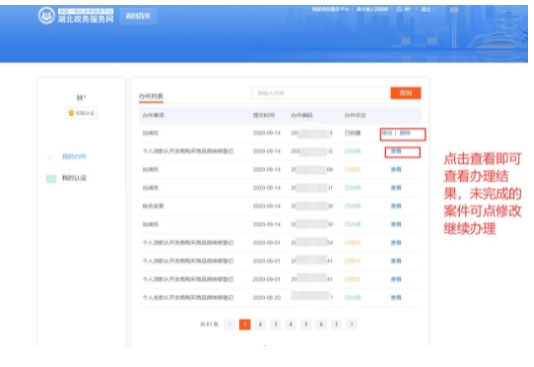The image size is (534, 367).
Task: Click 查看 on the 姓名变更 row
Action: 396,206
